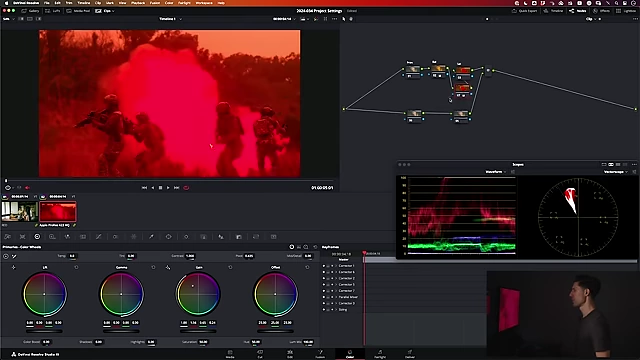Open the Waveform scope type dropdown
Viewport: 640px width, 360px height.
tap(496, 172)
